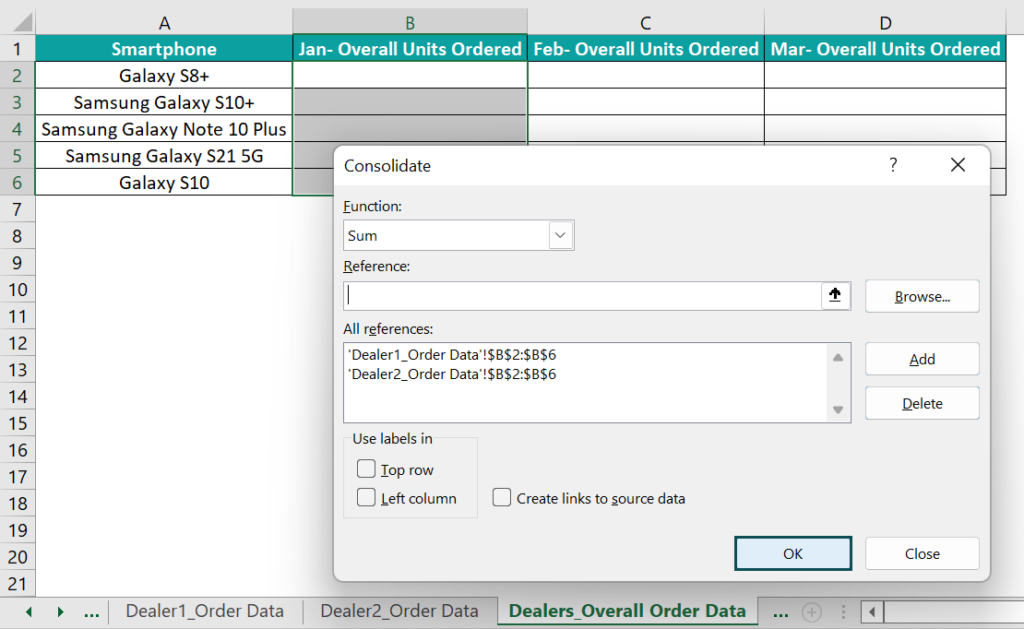Screen dimensions: 1024x629
Task: Click OK in Consolidate dialog
Action: pyautogui.click(x=793, y=553)
